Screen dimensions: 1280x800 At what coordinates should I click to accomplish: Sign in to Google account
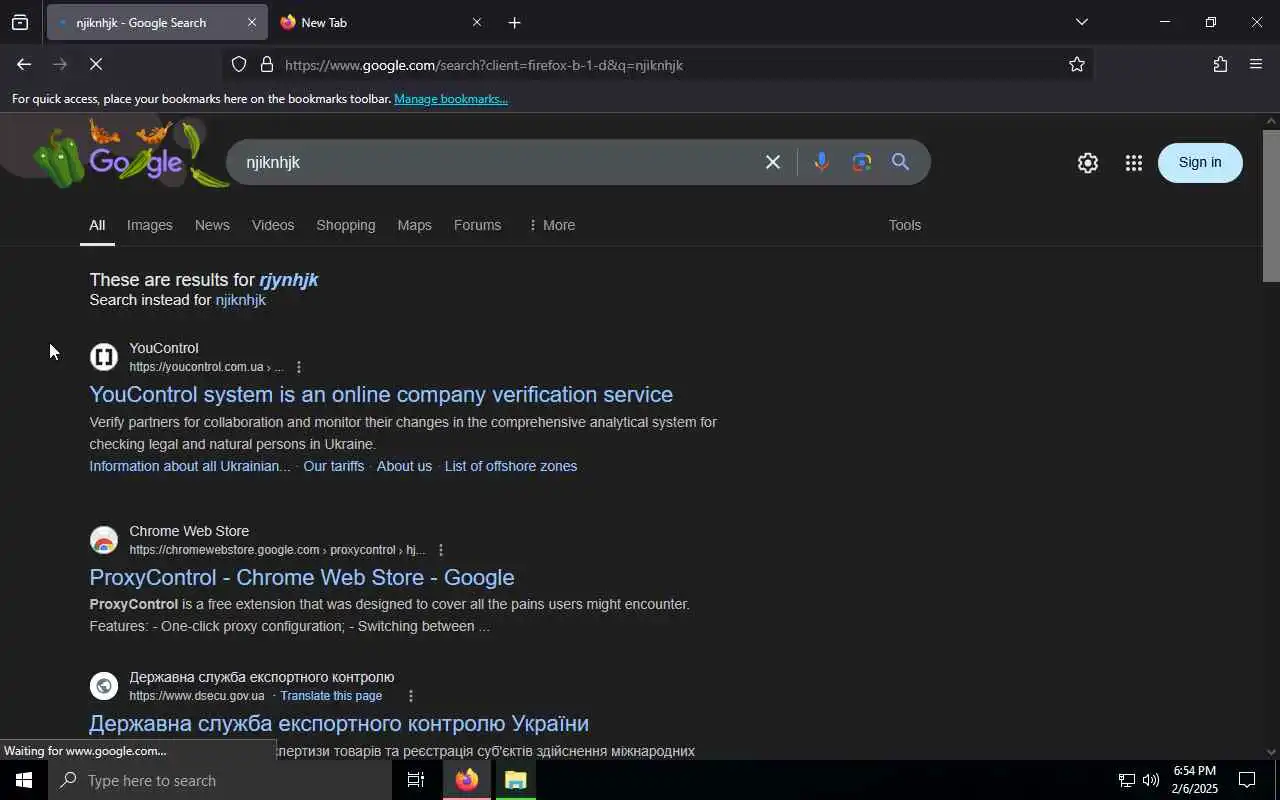point(1200,162)
